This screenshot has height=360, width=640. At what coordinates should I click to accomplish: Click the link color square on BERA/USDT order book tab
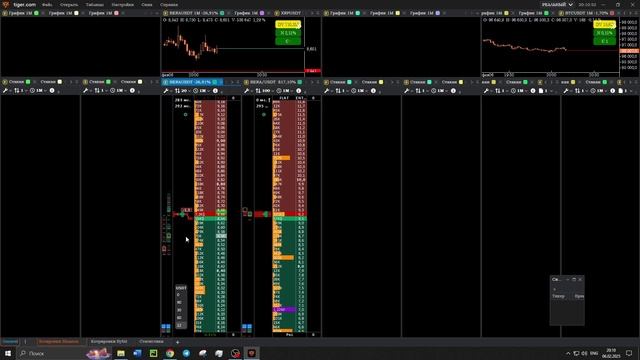(x=300, y=82)
